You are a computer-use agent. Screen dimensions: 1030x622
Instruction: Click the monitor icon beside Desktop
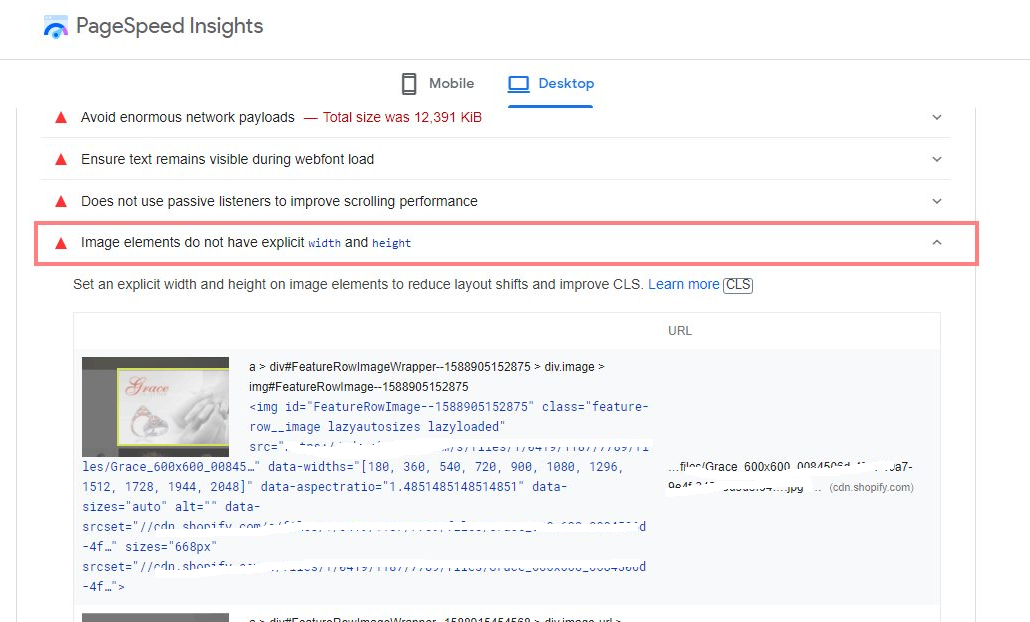518,84
